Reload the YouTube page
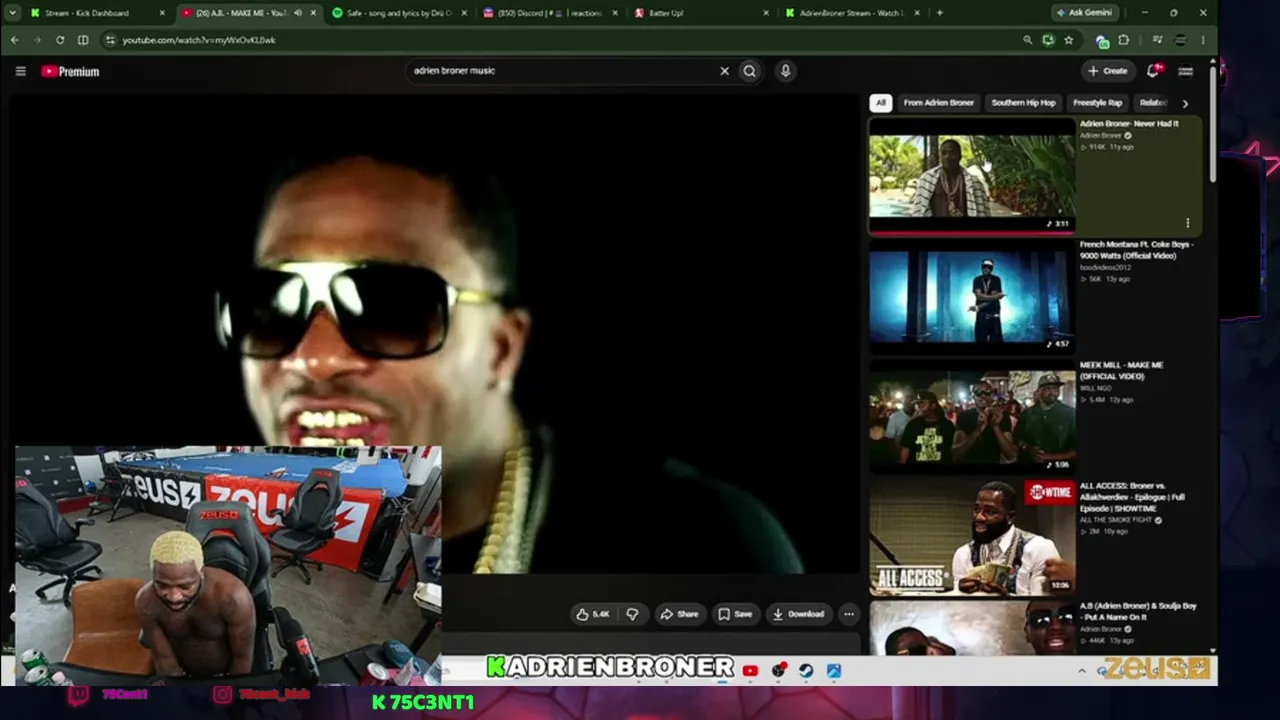Screen dimensions: 1280x720 pyautogui.click(x=60, y=40)
